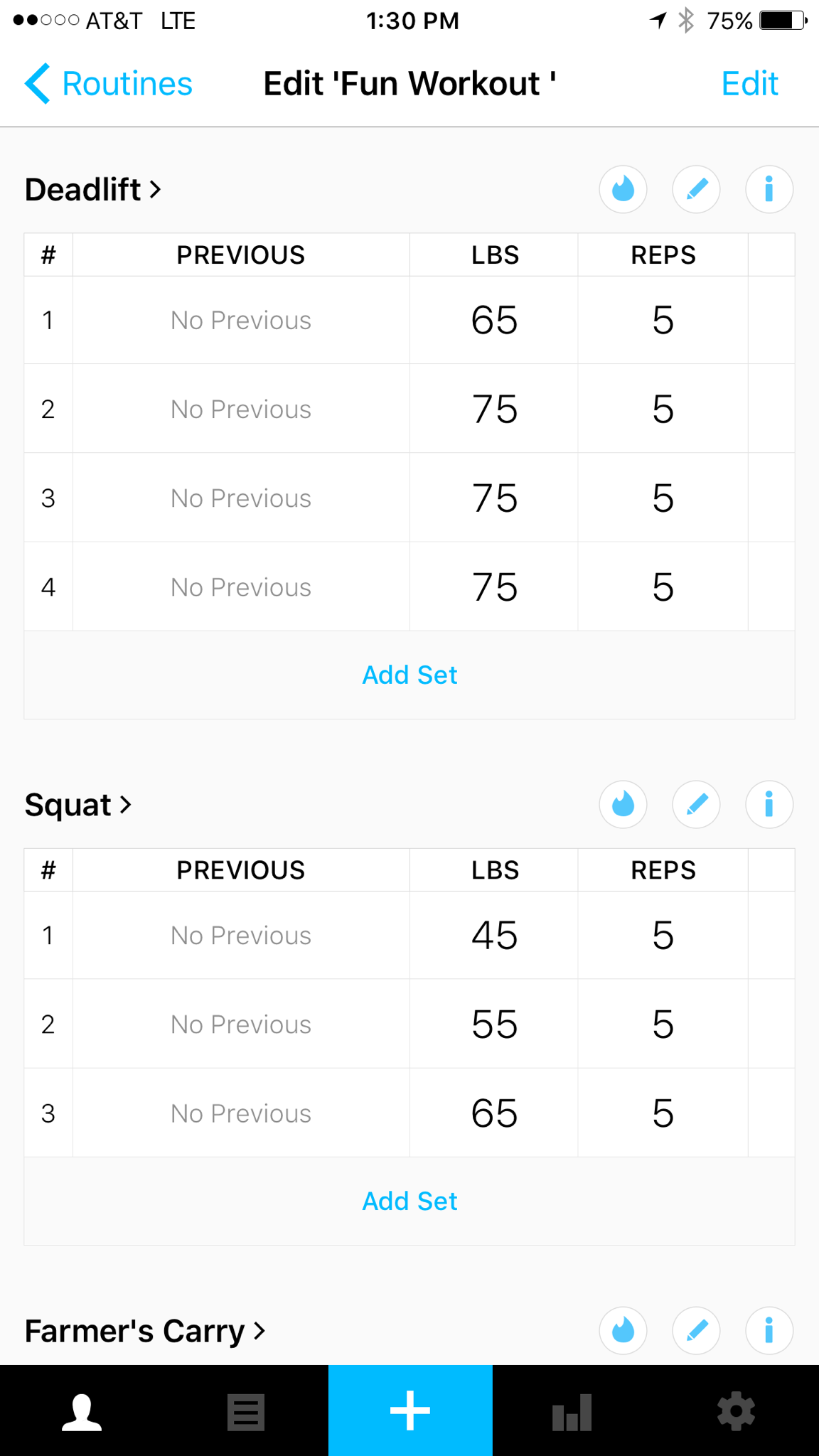The height and width of the screenshot is (1456, 819).
Task: Tap the flame icon for Farmer's Carry
Action: 623,1330
